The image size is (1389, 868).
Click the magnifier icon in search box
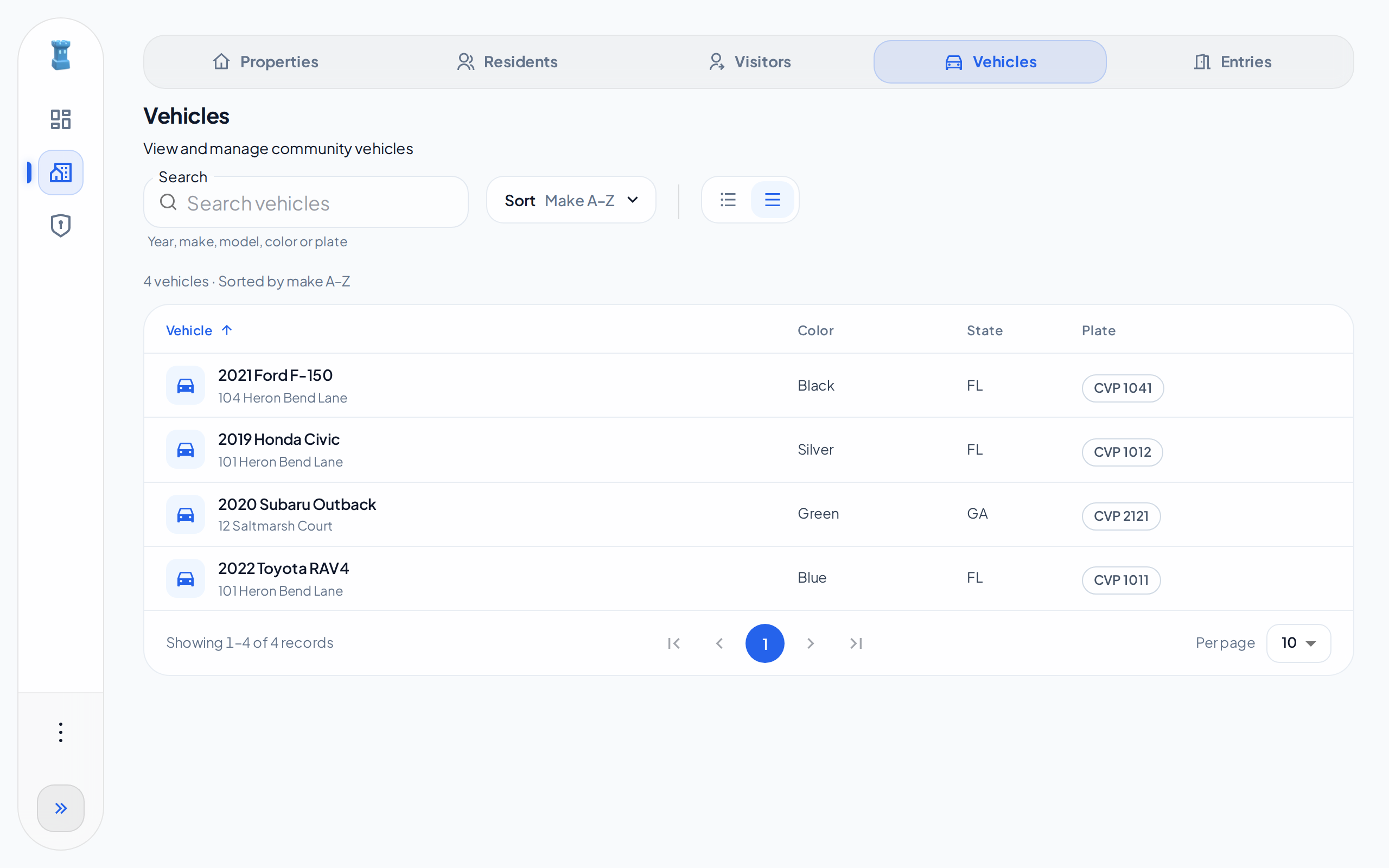(168, 202)
